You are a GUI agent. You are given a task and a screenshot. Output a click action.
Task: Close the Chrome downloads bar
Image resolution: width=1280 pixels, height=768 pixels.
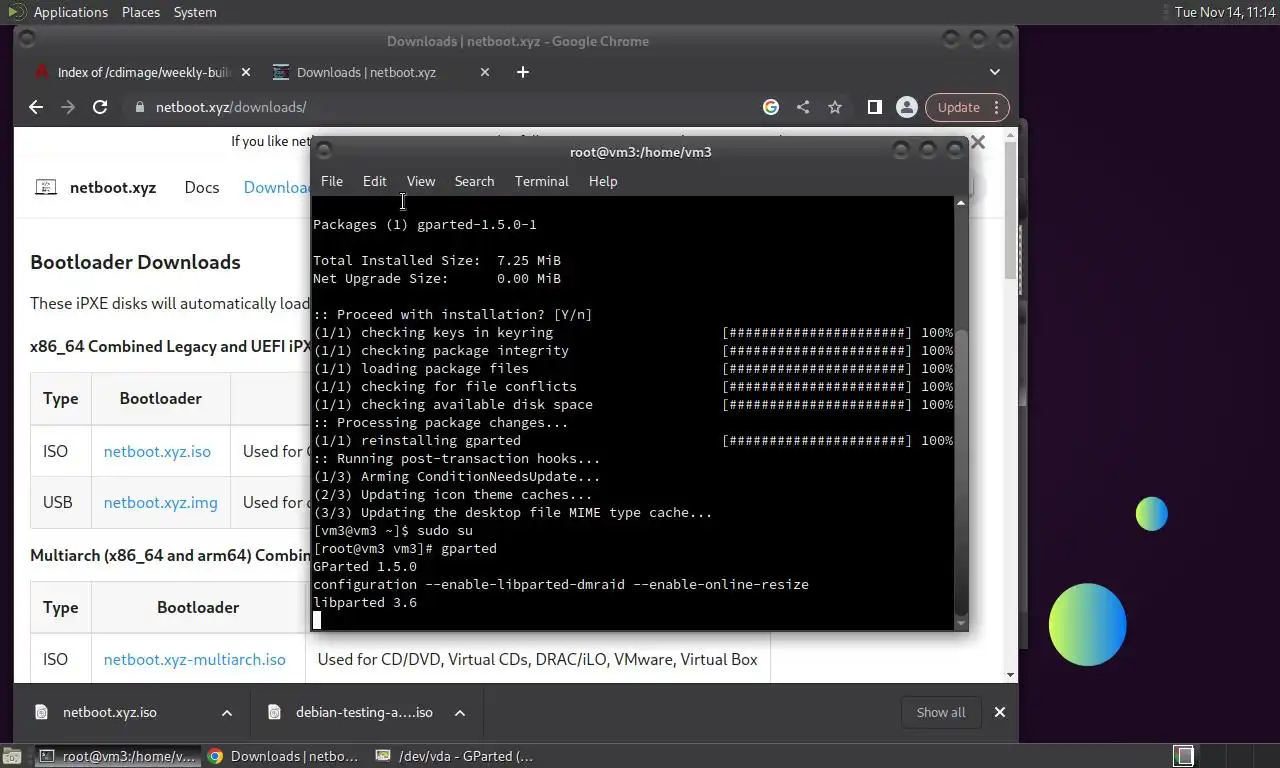tap(999, 712)
